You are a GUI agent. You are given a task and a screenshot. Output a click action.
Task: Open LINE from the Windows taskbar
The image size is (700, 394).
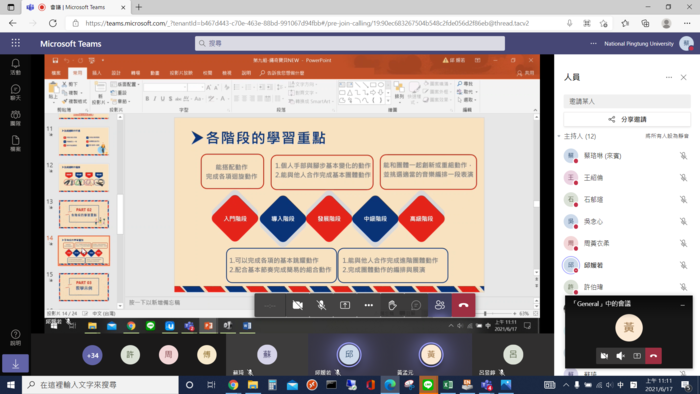coord(428,385)
